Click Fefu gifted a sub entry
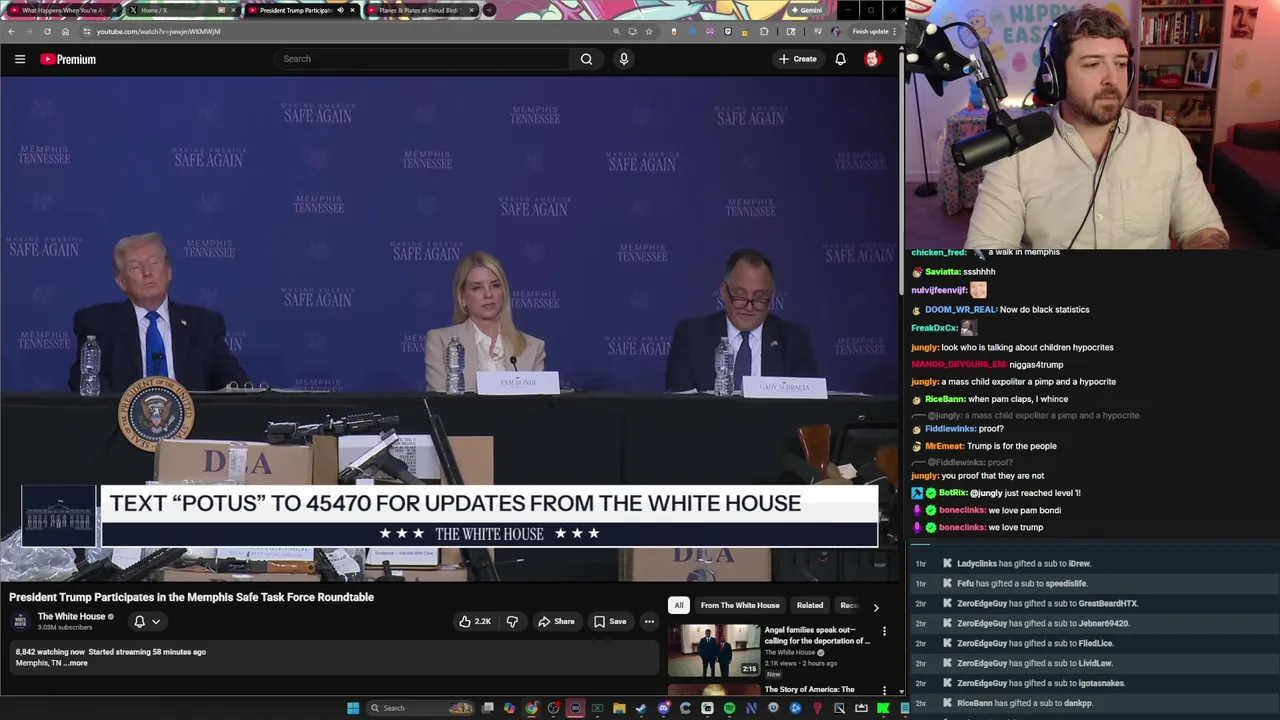Image resolution: width=1280 pixels, height=720 pixels. (1021, 584)
